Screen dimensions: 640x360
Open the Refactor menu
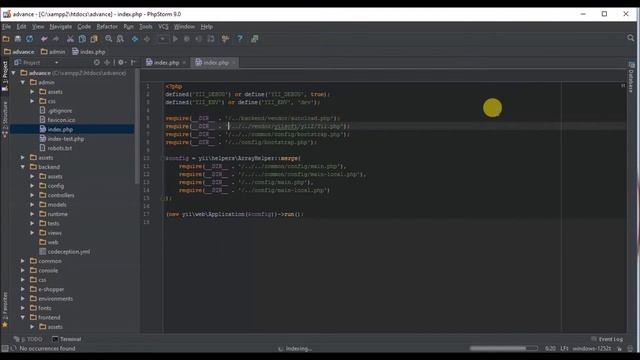point(107,27)
